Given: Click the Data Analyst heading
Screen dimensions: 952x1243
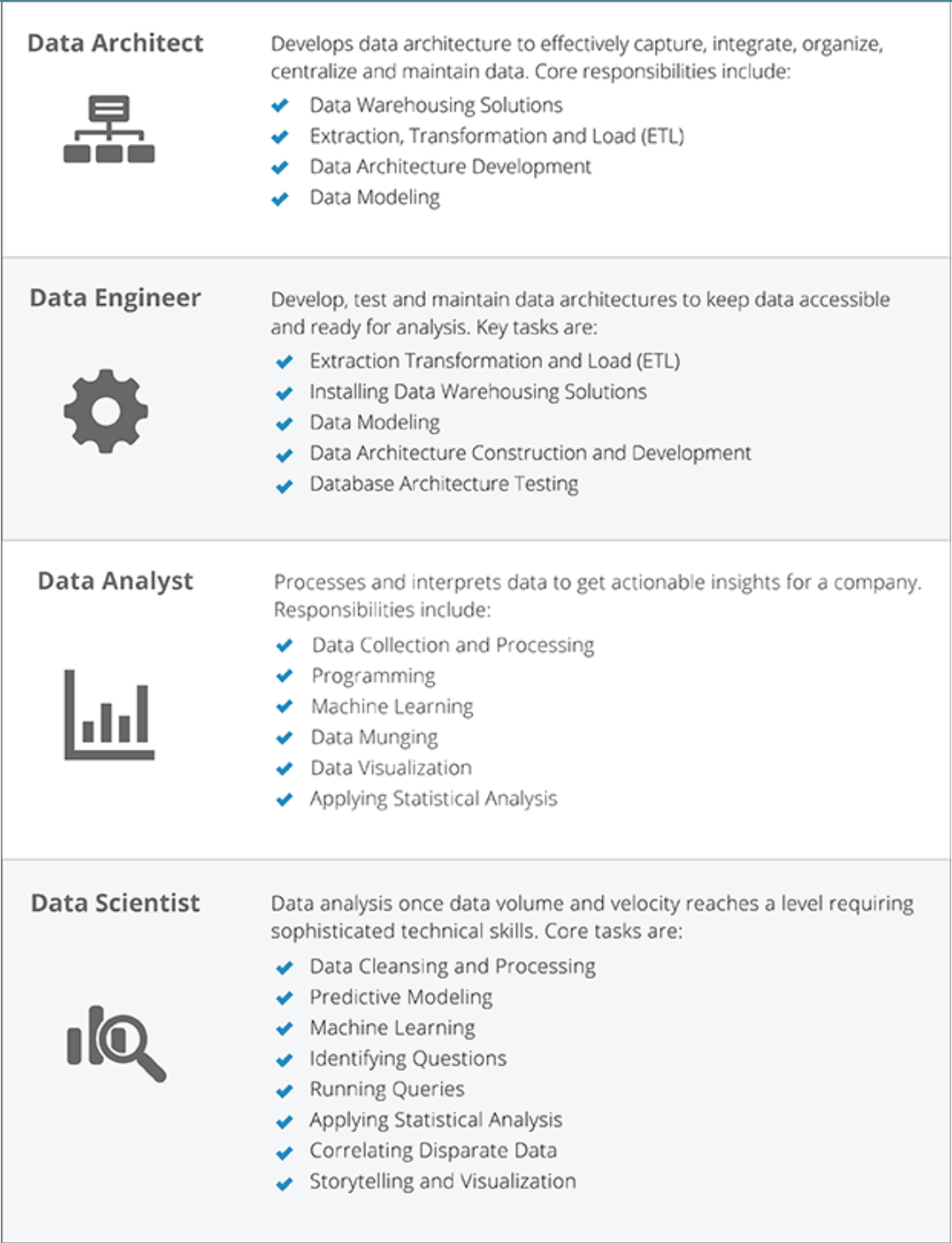Looking at the screenshot, I should click(x=115, y=581).
